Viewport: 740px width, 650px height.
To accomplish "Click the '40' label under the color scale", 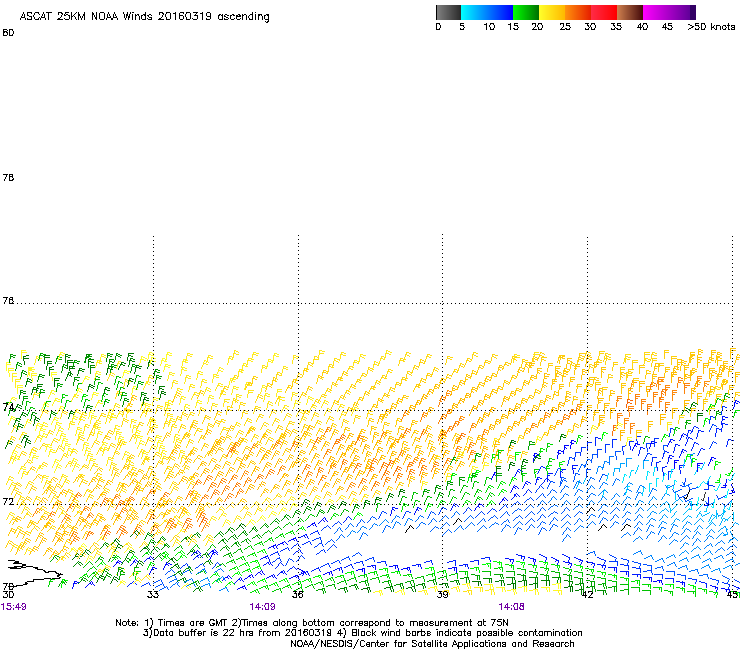I will 642,27.
